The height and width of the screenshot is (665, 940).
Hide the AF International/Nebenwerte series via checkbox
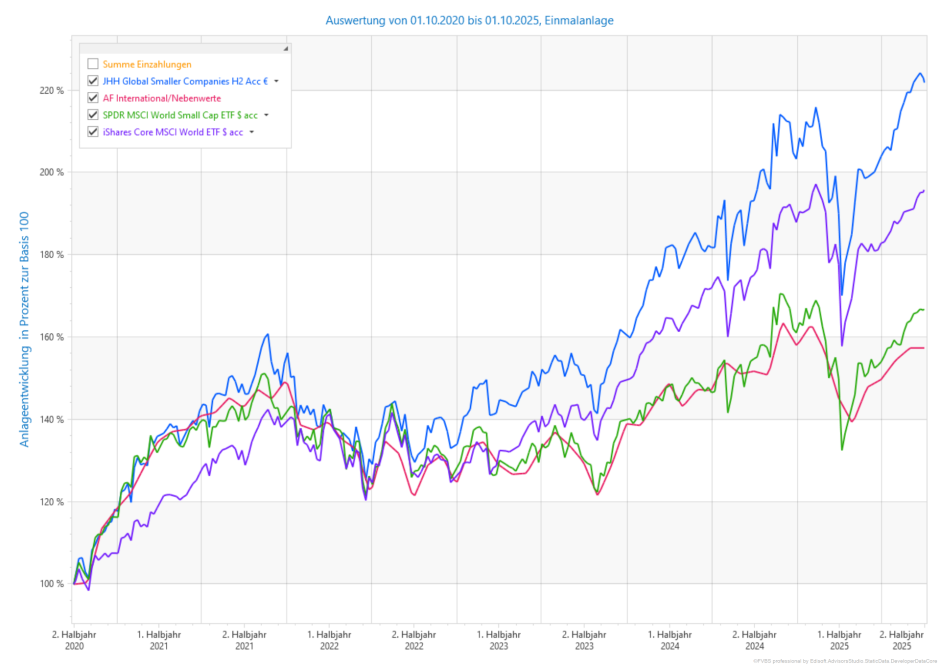[x=93, y=98]
